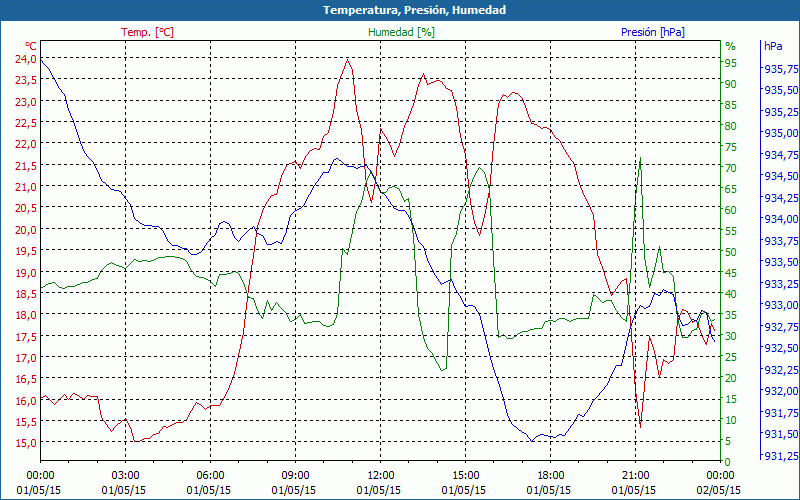The width and height of the screenshot is (800, 500).
Task: Click humidity axis value '65'
Action: click(x=731, y=189)
